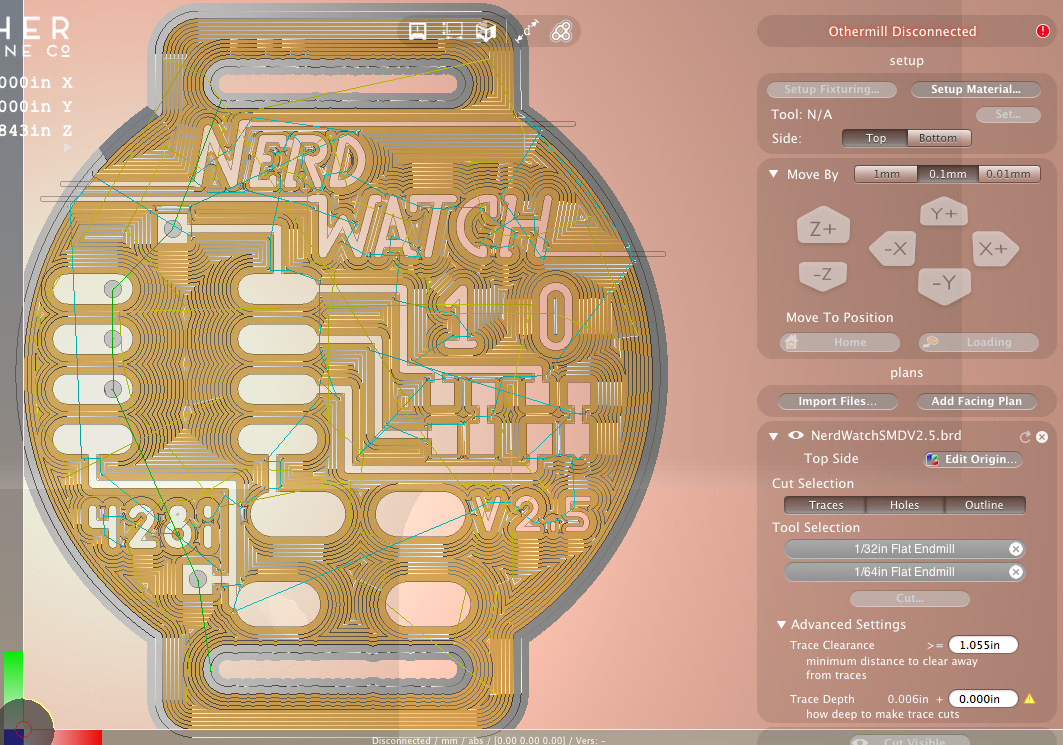Jog the Y+ axis button
1063x745 pixels.
pyautogui.click(x=944, y=214)
